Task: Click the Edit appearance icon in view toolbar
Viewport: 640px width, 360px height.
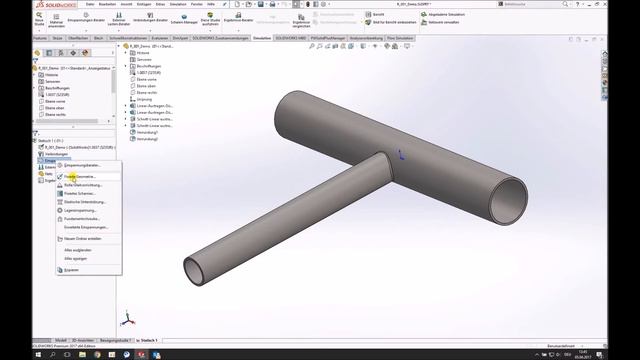Action: point(387,46)
